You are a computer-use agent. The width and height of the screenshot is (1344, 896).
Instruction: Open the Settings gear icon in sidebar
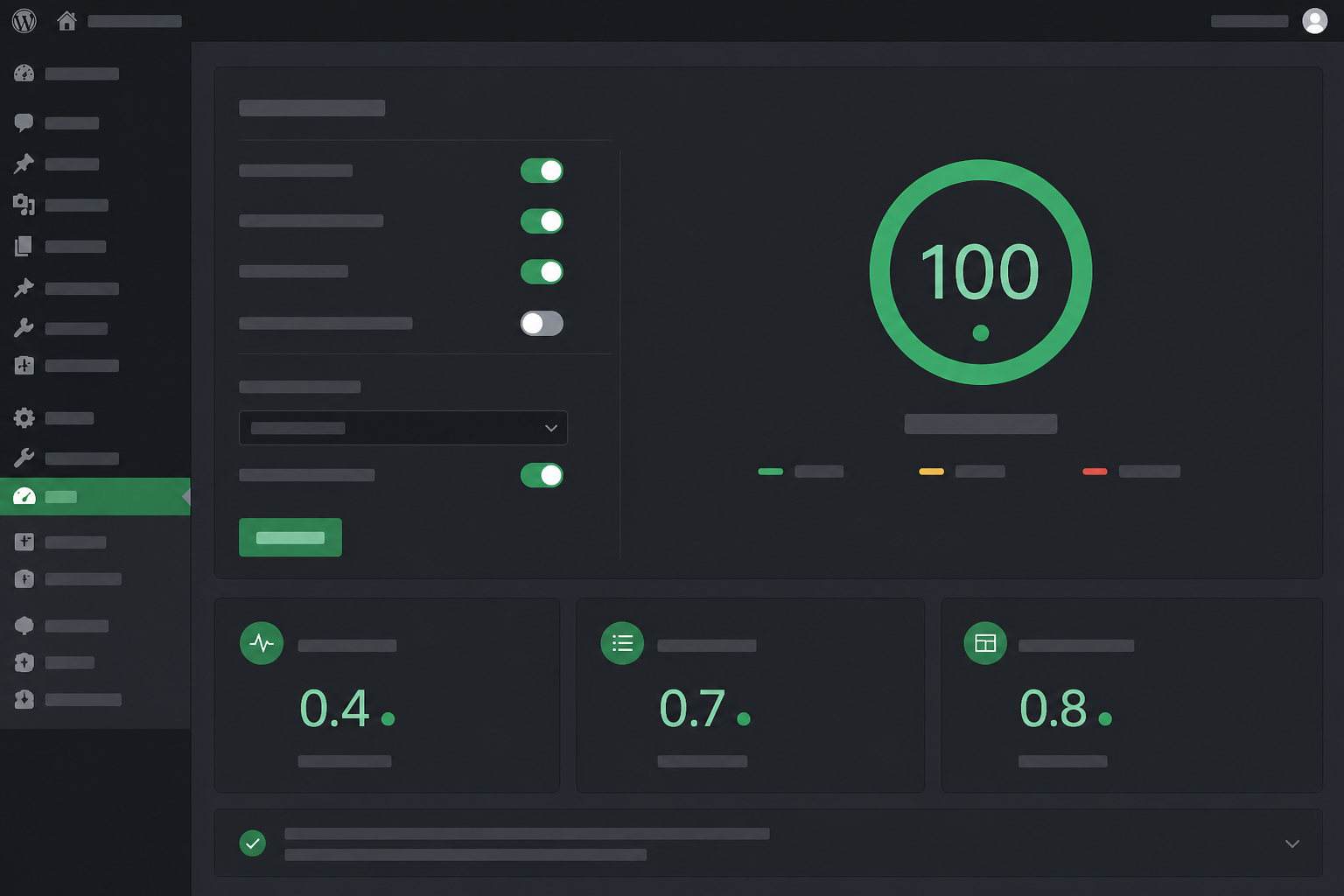pos(24,418)
